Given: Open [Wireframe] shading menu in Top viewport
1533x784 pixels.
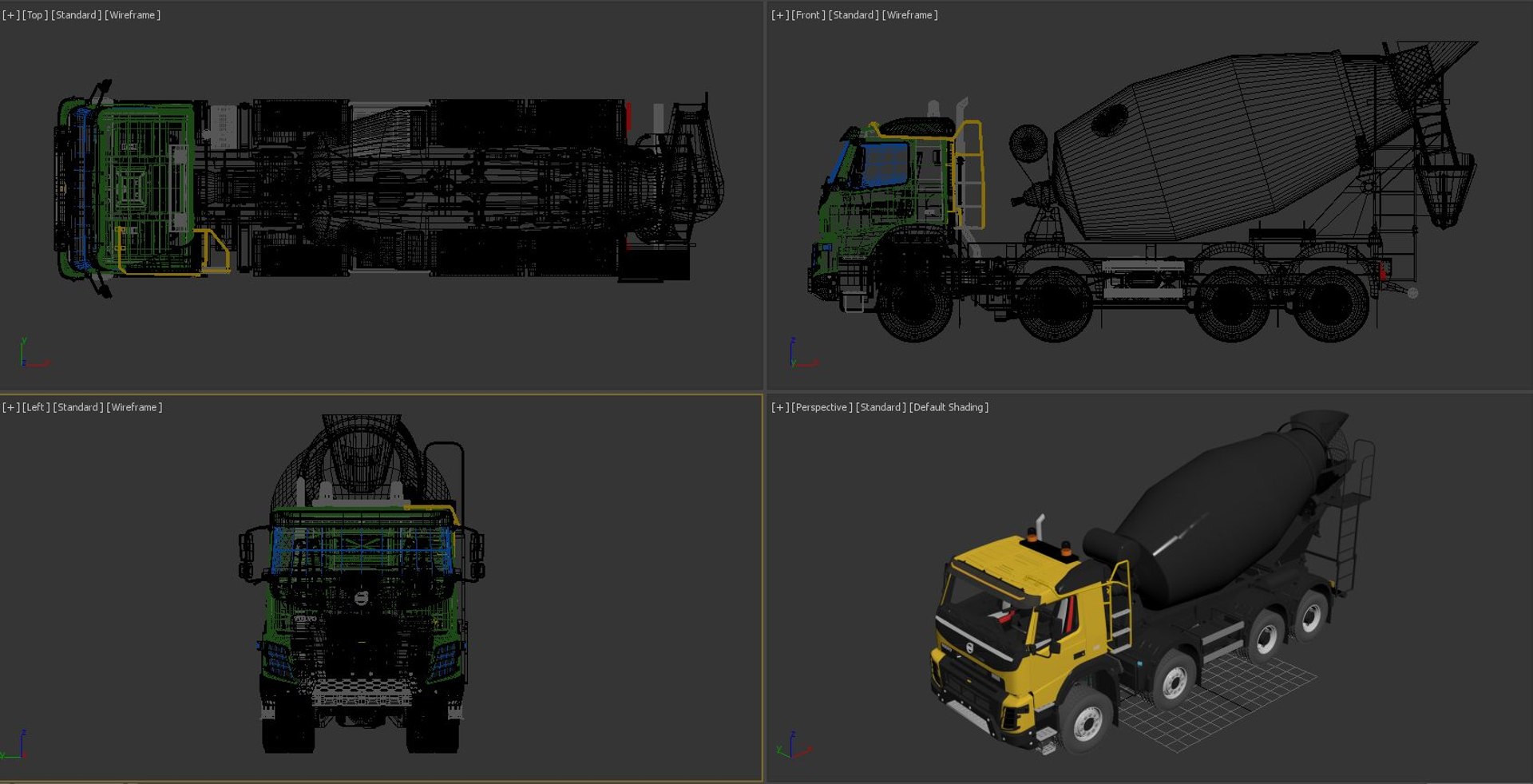Looking at the screenshot, I should (x=133, y=15).
